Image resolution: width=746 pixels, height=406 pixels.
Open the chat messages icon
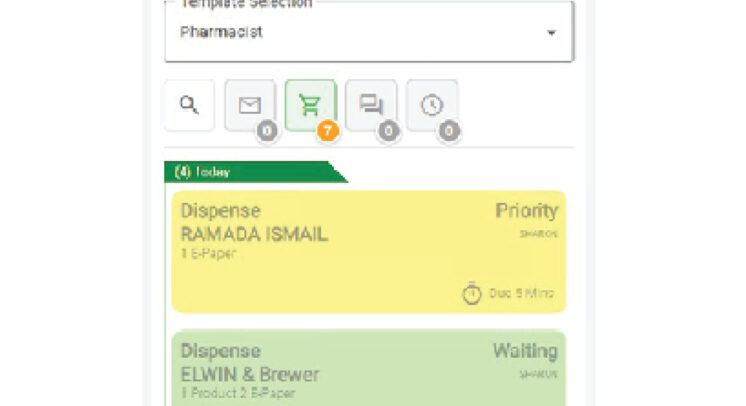[x=371, y=105]
